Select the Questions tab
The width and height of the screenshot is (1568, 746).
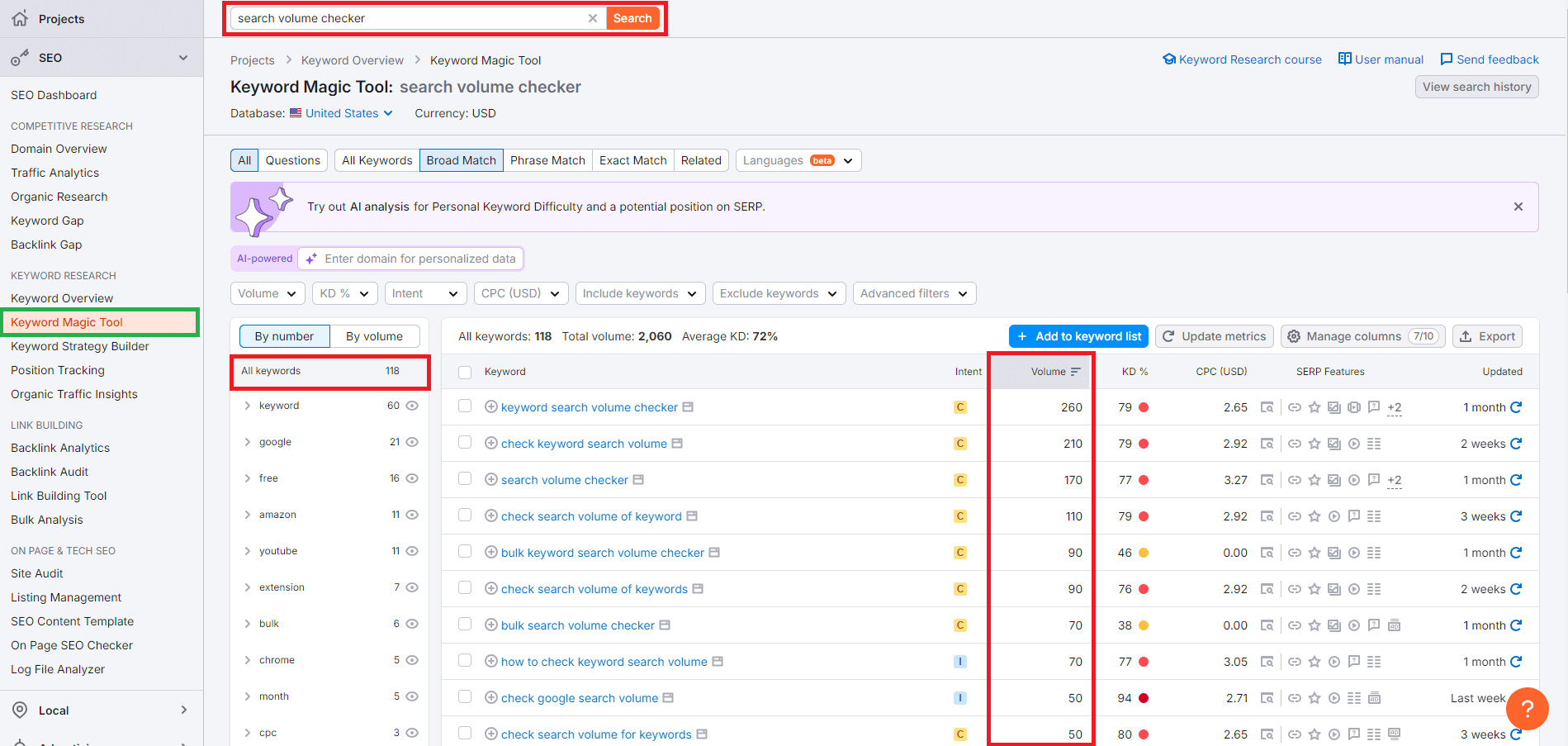click(292, 159)
